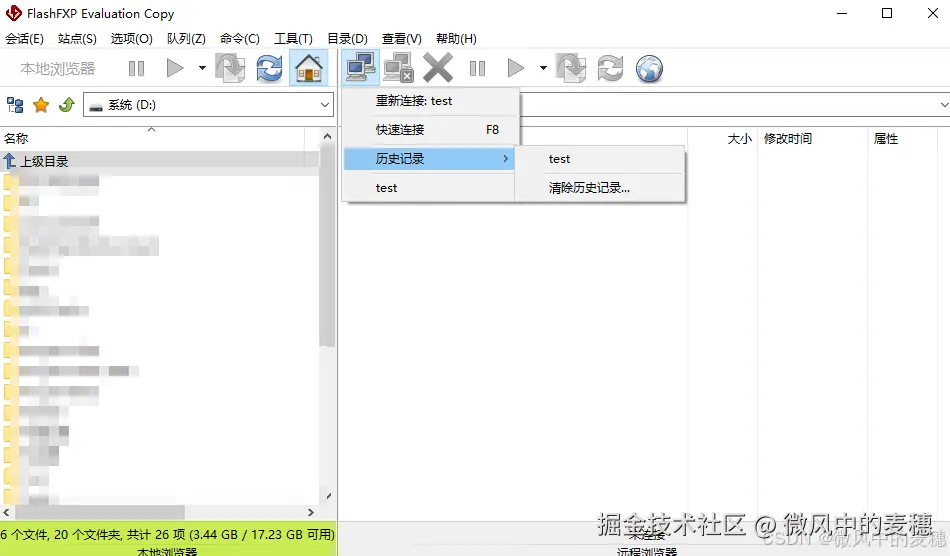
Task: Open the 队列(Z) menu
Action: click(x=186, y=39)
